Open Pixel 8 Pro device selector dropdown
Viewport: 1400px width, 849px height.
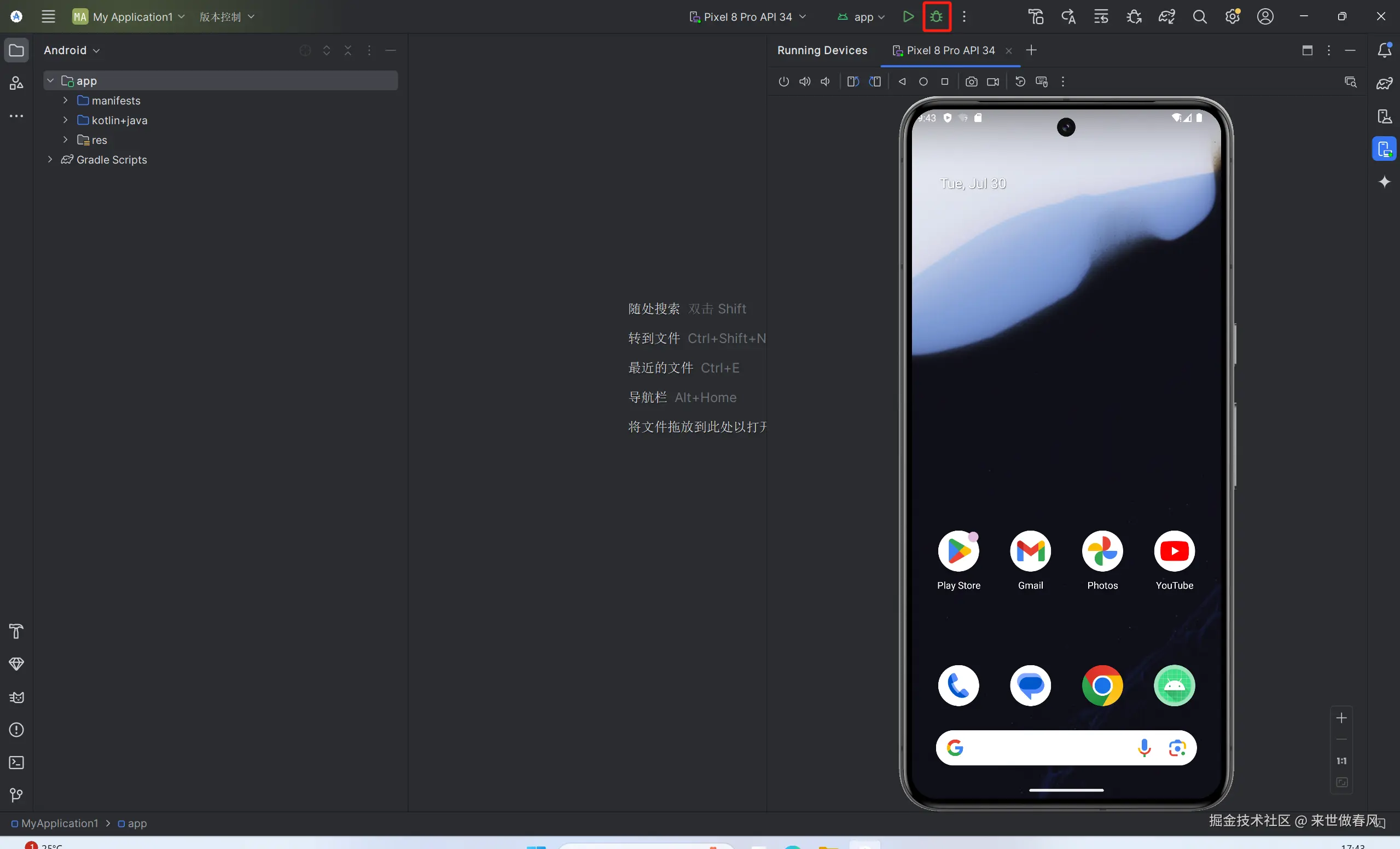click(x=748, y=17)
